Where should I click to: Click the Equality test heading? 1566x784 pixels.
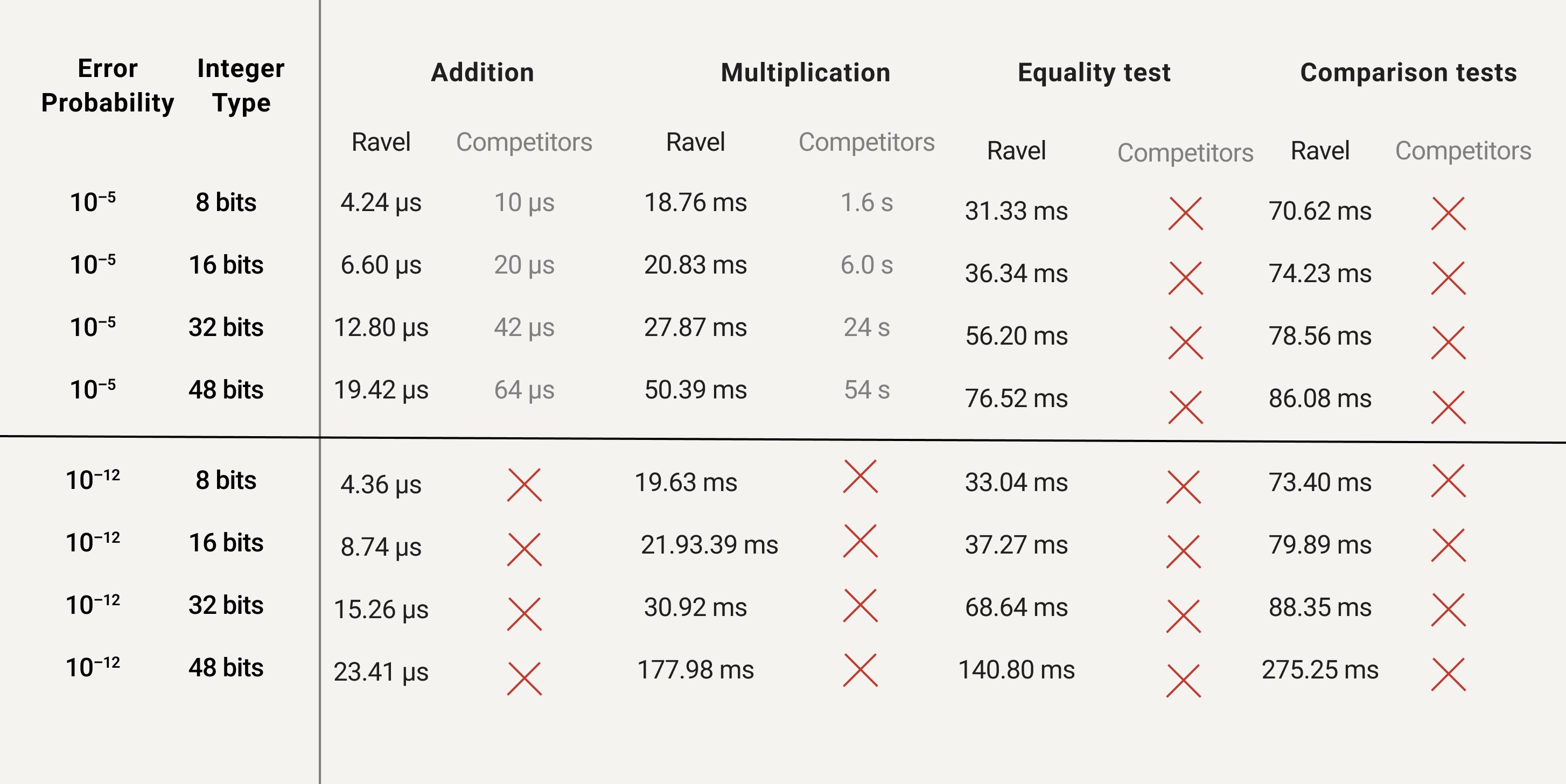(x=1094, y=72)
